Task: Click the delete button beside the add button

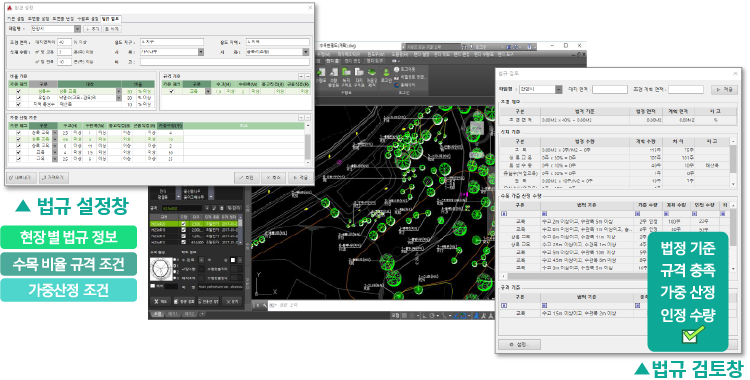Action: click(112, 29)
